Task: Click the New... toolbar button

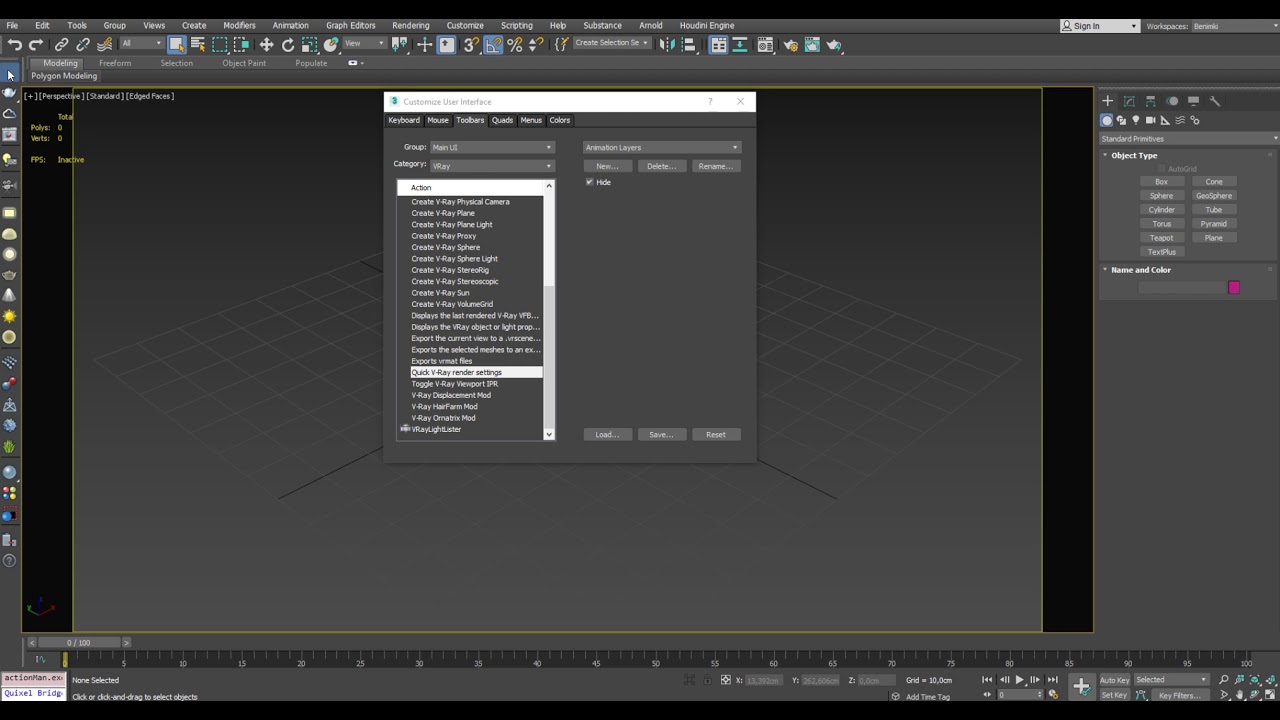Action: 607,166
